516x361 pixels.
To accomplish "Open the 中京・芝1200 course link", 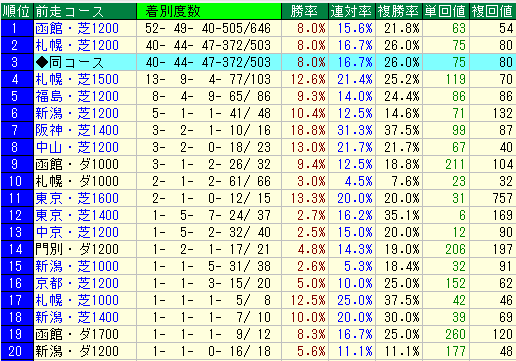I will (x=77, y=232).
